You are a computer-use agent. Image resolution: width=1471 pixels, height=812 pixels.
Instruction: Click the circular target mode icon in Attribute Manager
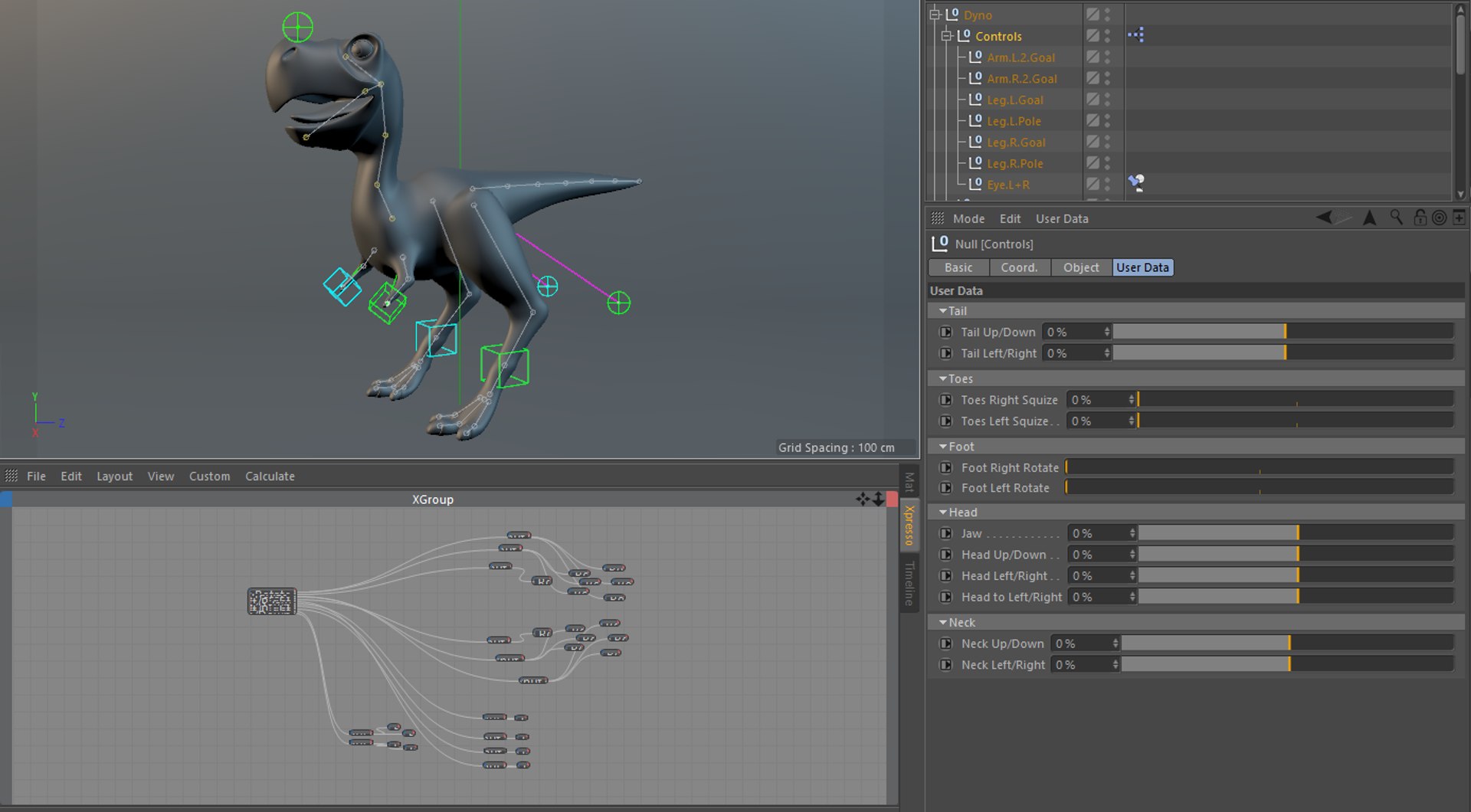point(1440,218)
